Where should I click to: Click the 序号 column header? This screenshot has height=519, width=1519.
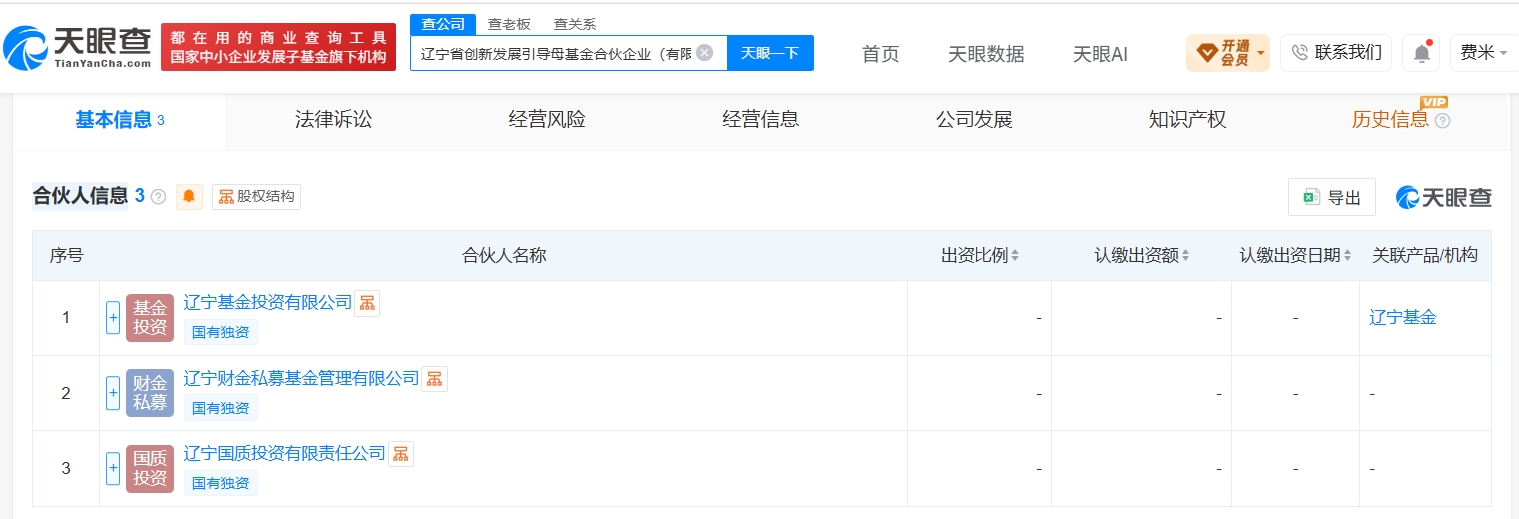[66, 256]
